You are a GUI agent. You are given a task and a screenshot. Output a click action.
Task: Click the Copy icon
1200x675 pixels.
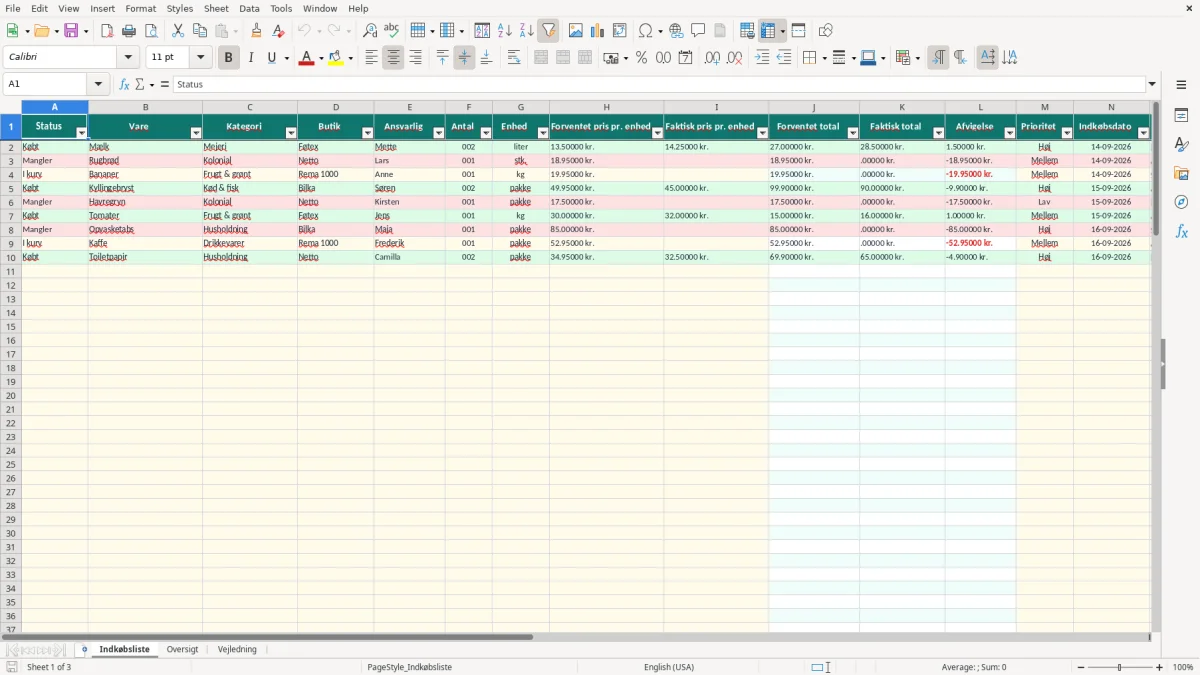pos(200,31)
